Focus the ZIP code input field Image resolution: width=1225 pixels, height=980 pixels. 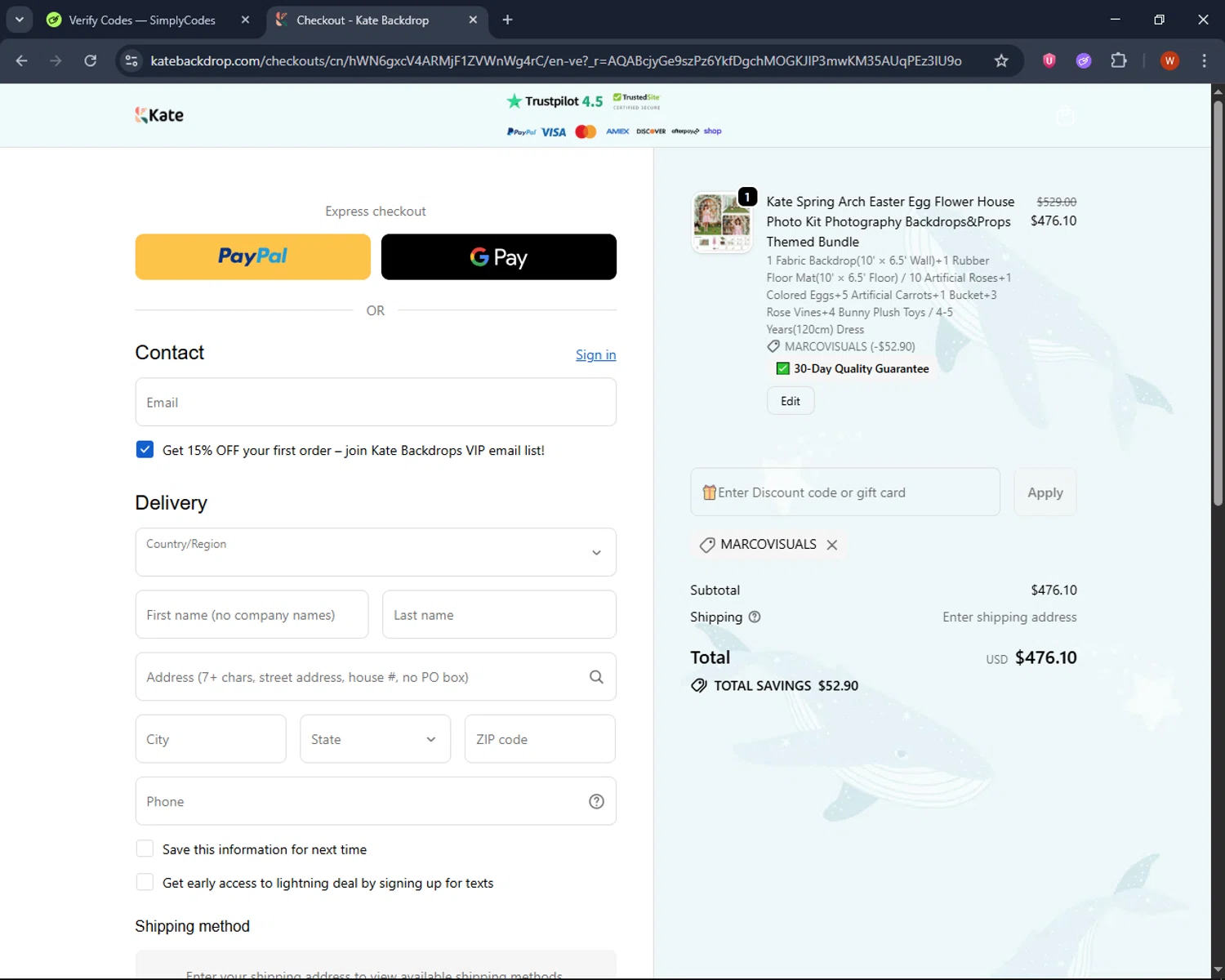540,739
